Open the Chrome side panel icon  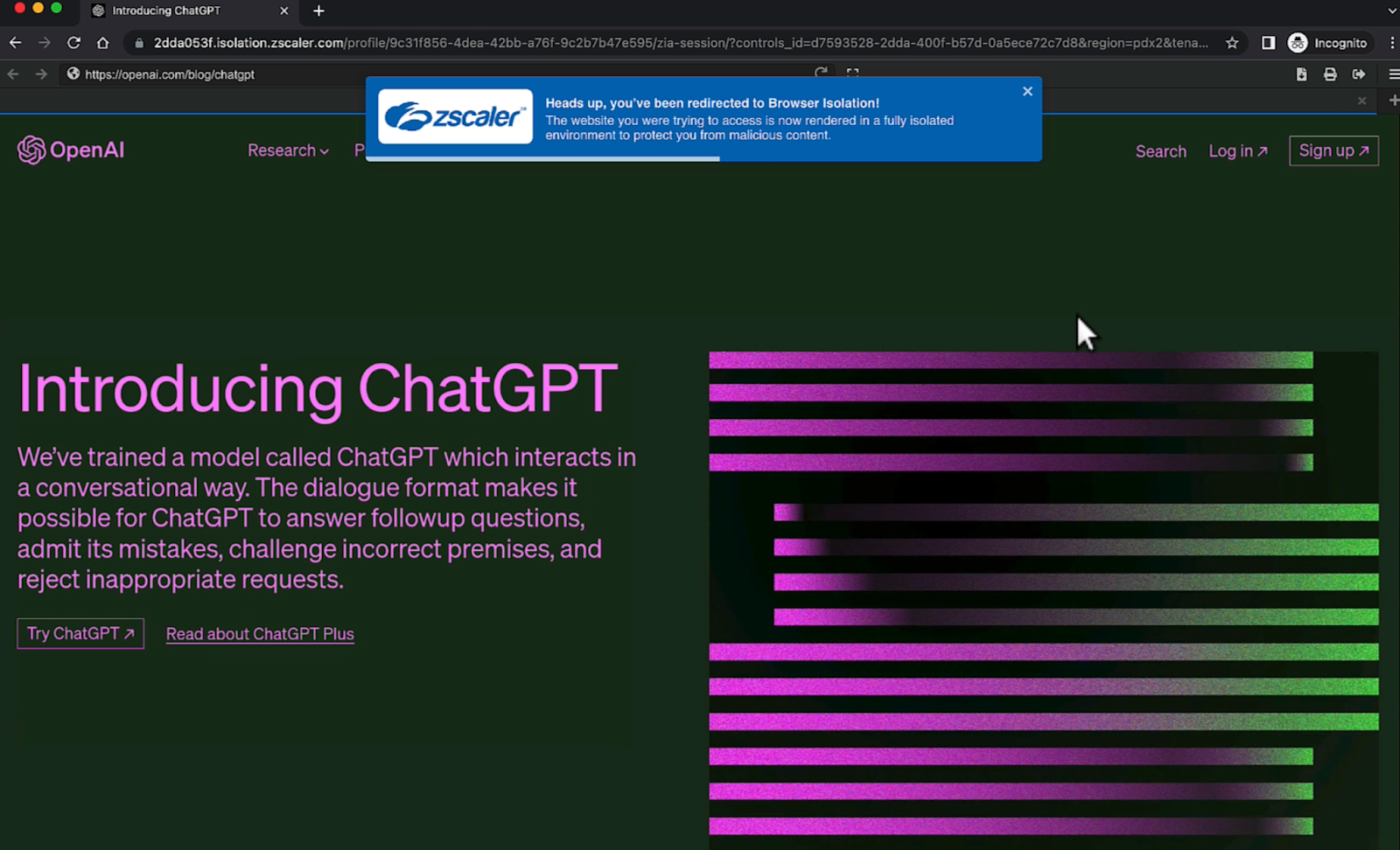point(1268,43)
